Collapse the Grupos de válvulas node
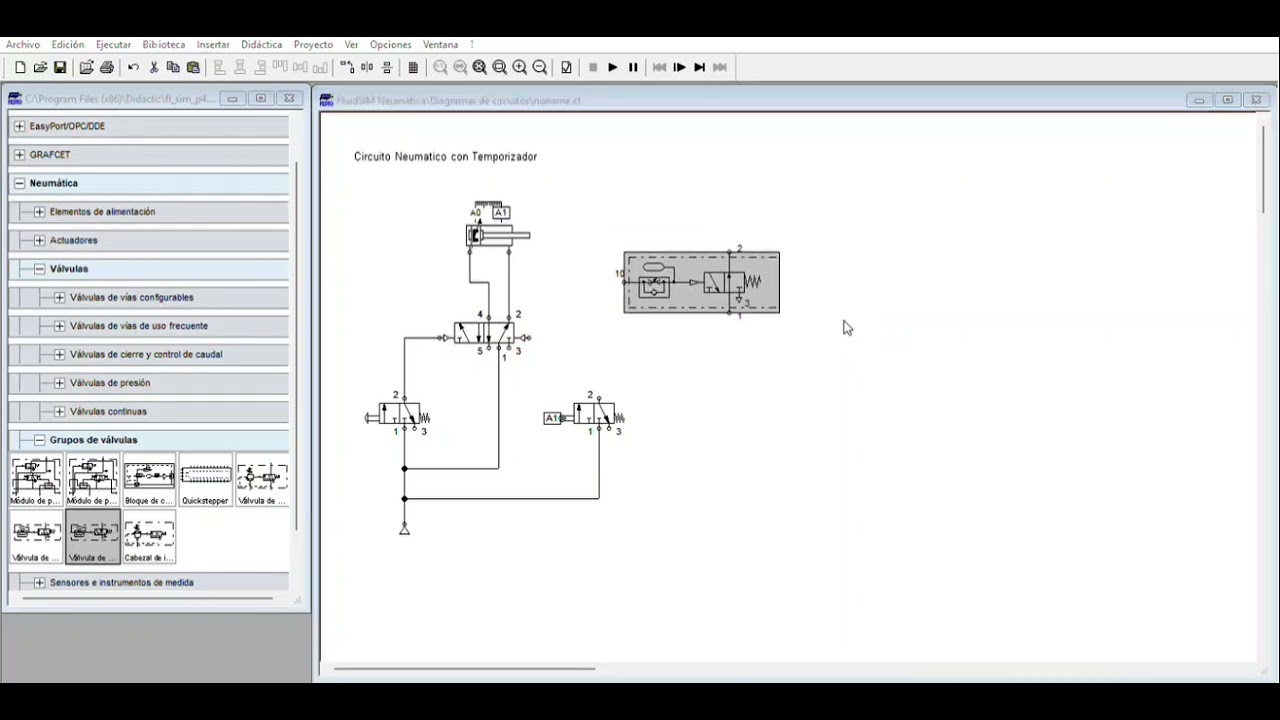 (39, 440)
